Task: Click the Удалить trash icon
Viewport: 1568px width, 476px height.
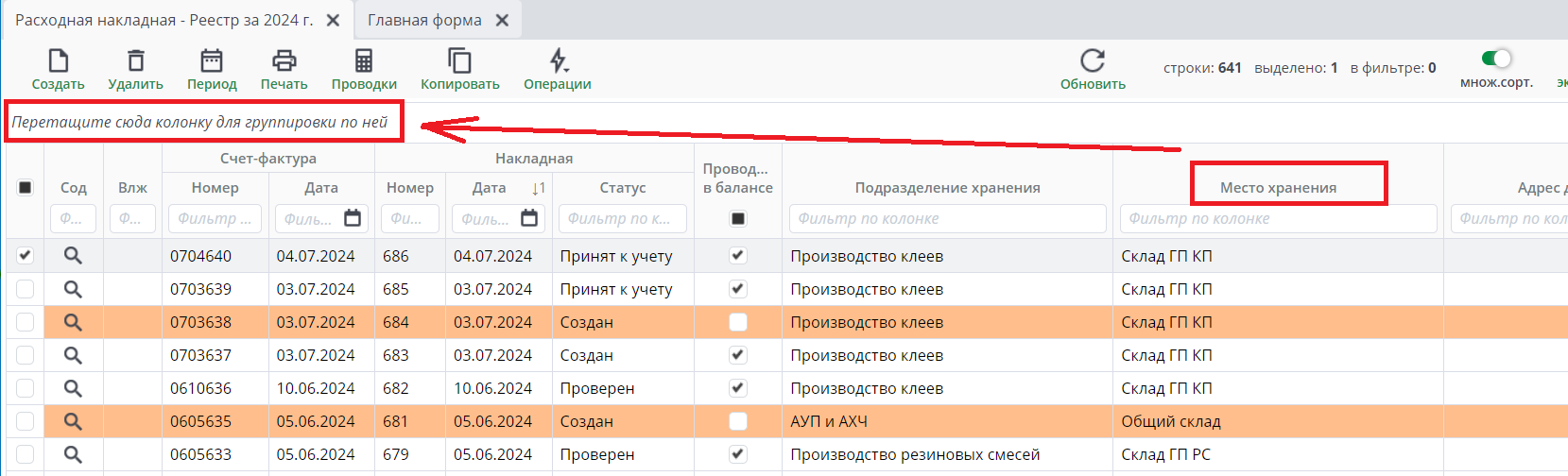Action: point(136,61)
